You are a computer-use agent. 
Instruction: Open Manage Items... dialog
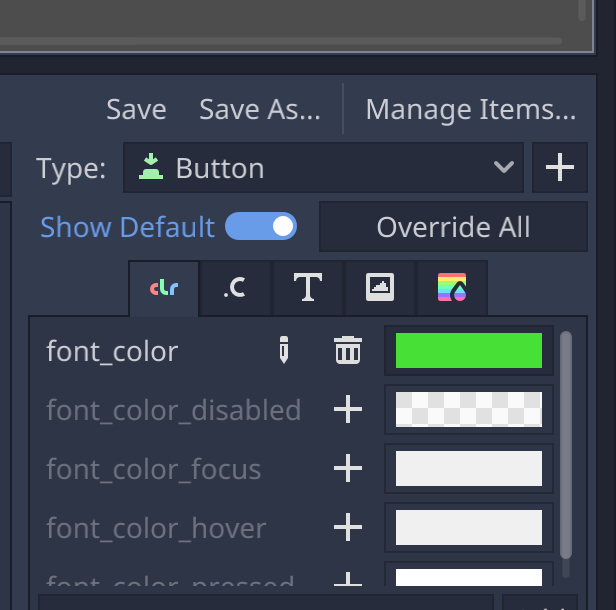coord(471,109)
